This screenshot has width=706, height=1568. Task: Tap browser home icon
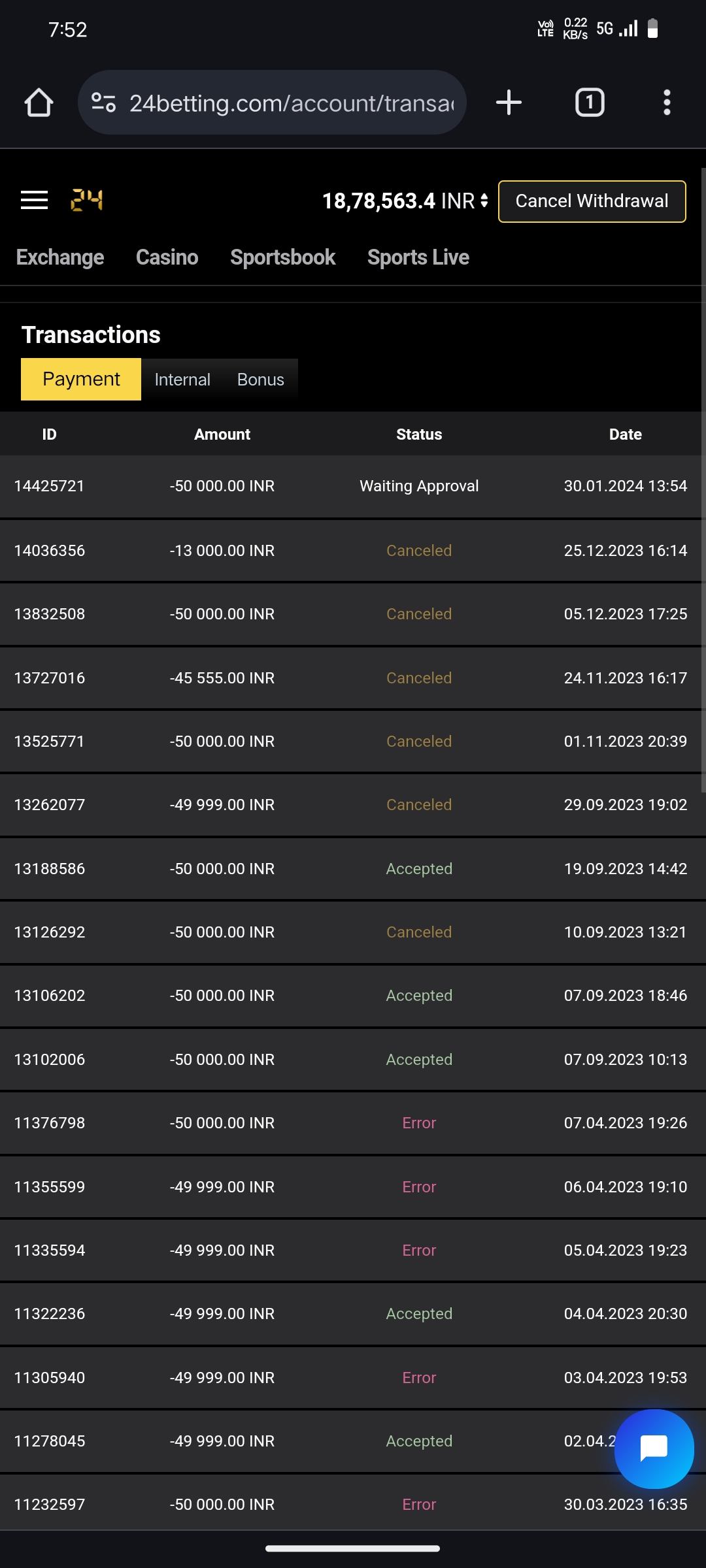pos(39,103)
